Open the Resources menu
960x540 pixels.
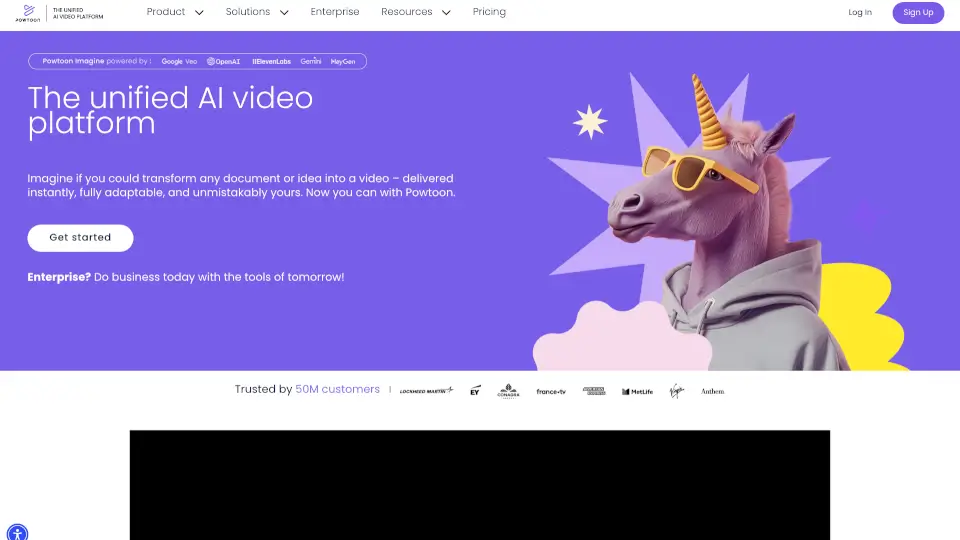click(407, 12)
